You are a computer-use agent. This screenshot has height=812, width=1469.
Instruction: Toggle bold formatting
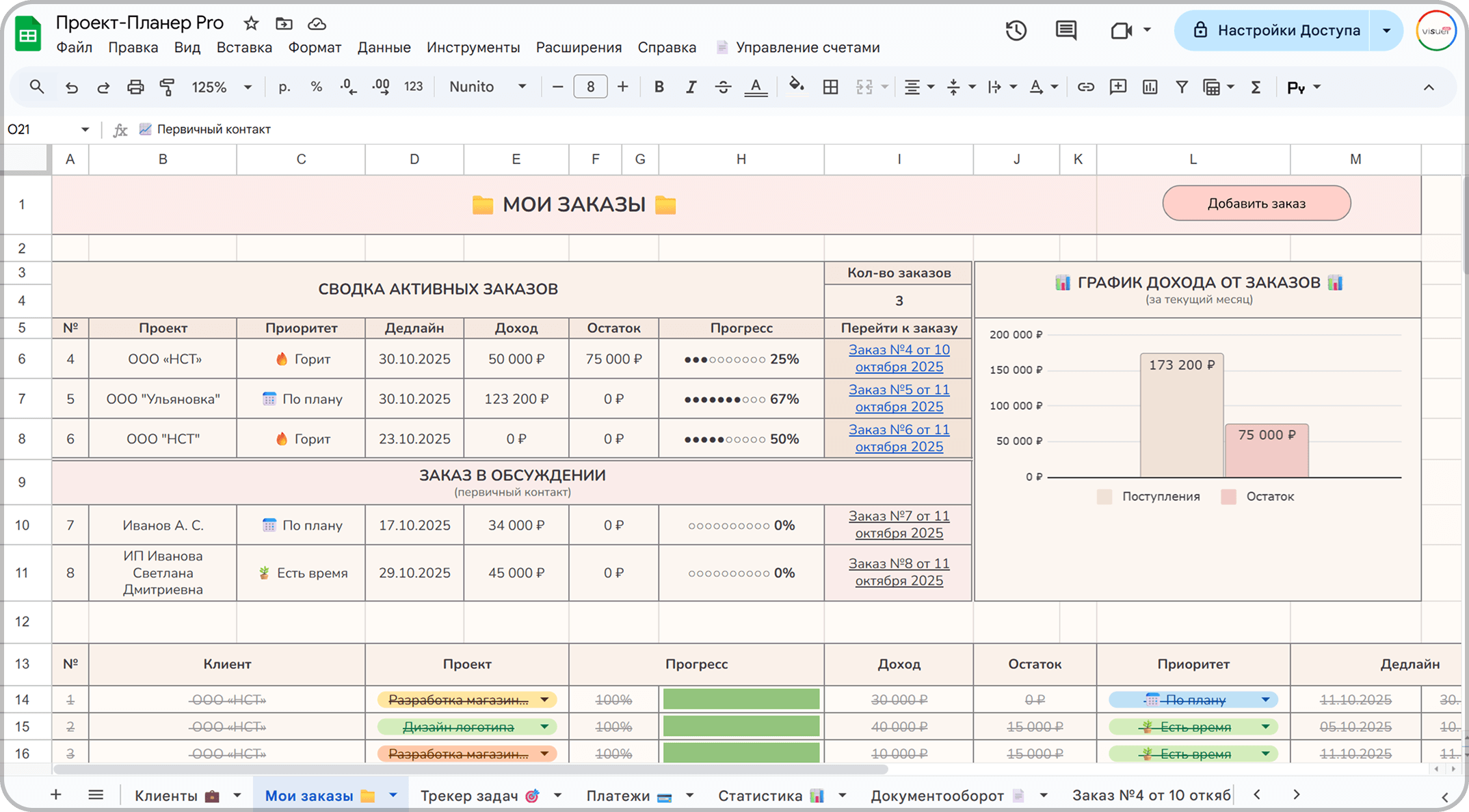coord(659,87)
